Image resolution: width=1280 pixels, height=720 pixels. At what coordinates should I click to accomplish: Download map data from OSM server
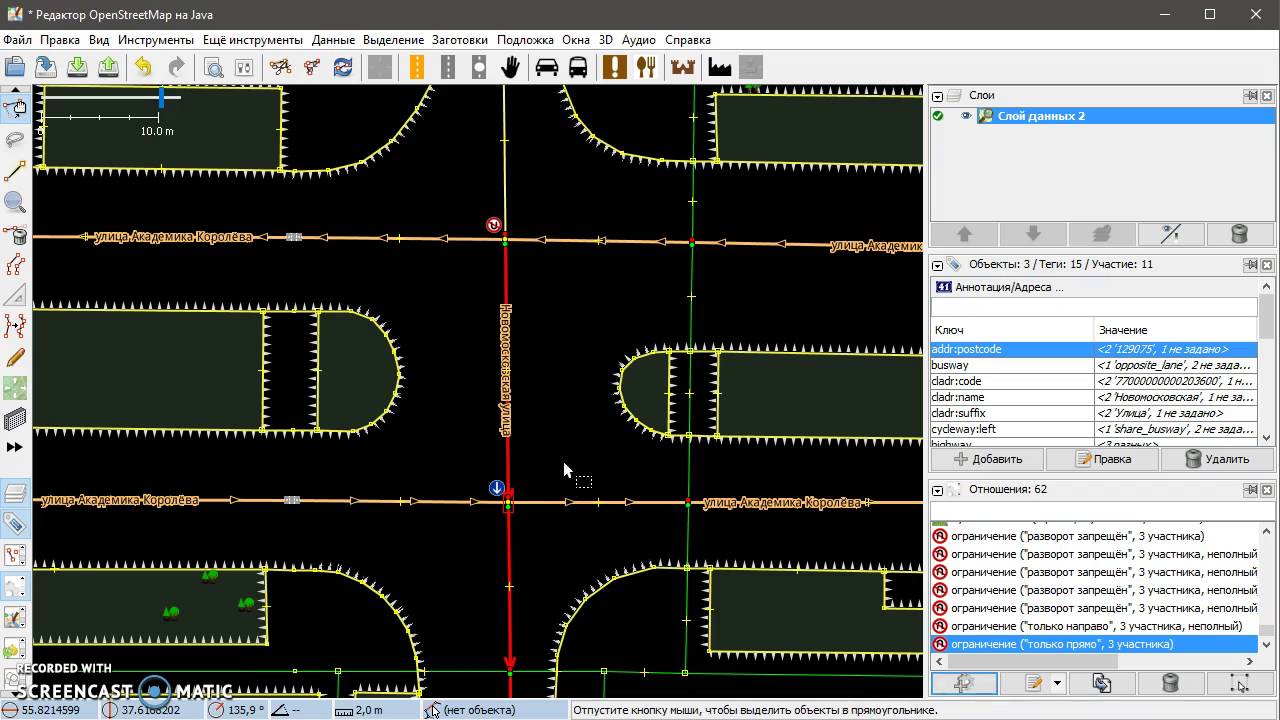pos(77,67)
